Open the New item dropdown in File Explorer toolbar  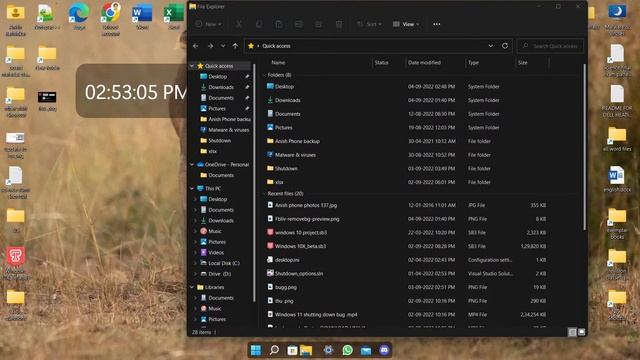209,24
